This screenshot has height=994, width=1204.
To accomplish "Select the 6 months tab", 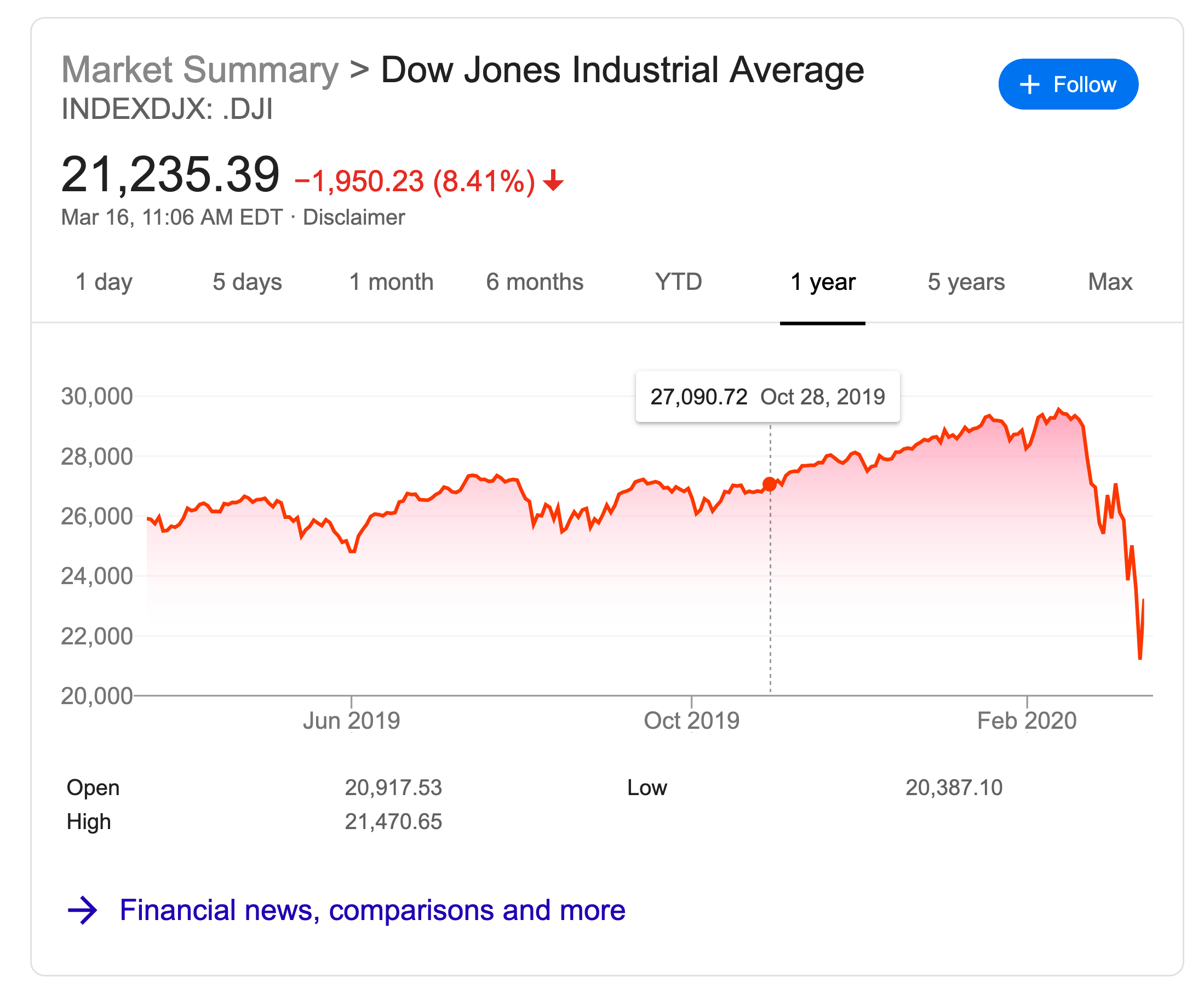I will (x=535, y=282).
